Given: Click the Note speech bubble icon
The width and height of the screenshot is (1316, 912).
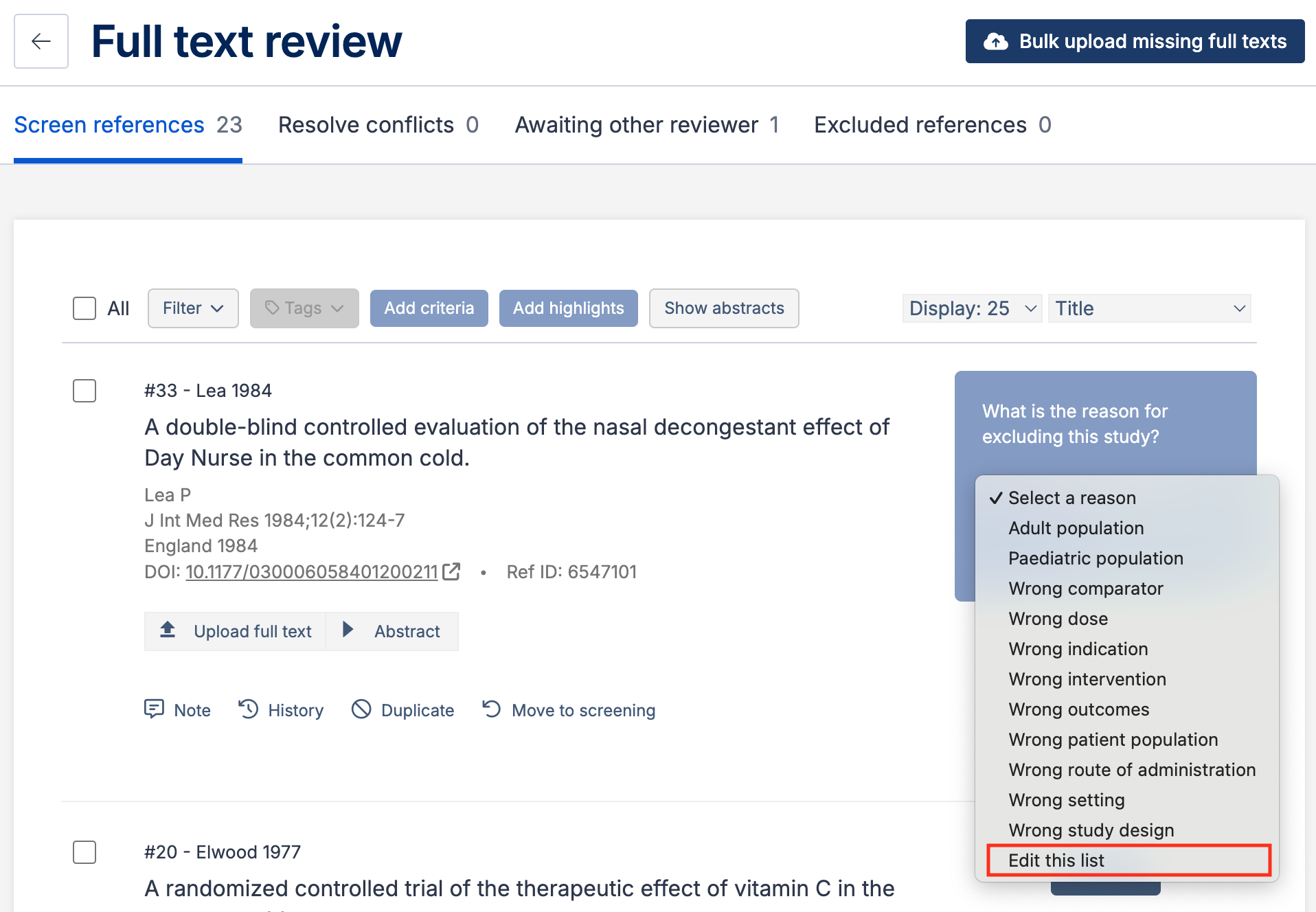Looking at the screenshot, I should coord(154,709).
